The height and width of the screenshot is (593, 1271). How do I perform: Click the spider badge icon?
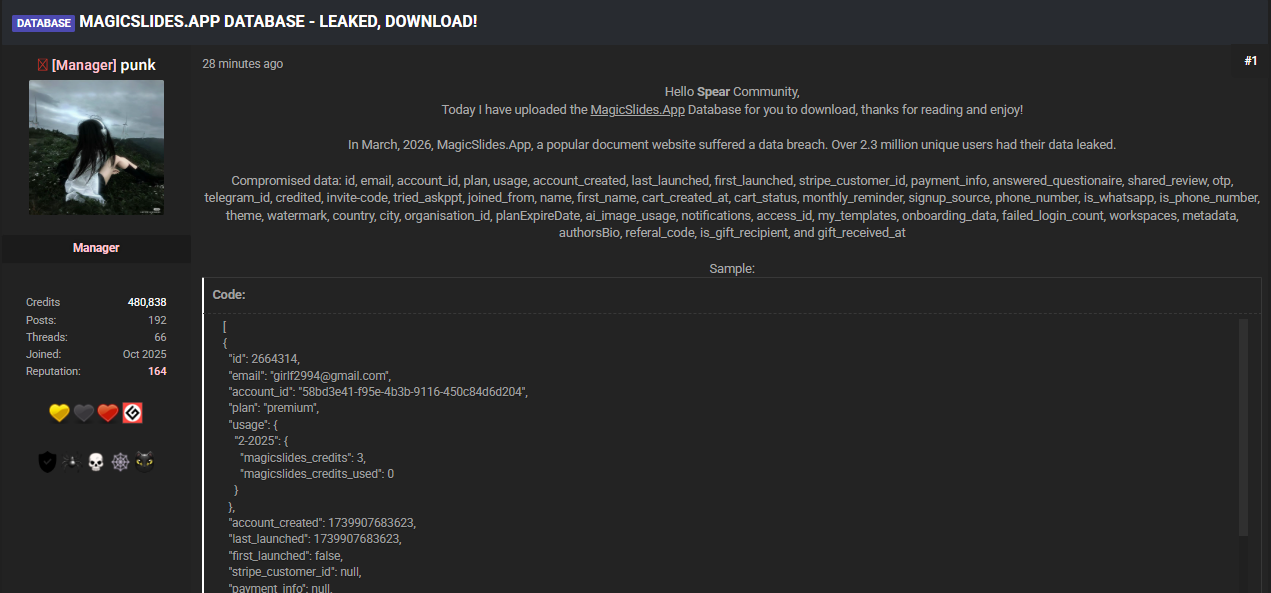pyautogui.click(x=71, y=462)
